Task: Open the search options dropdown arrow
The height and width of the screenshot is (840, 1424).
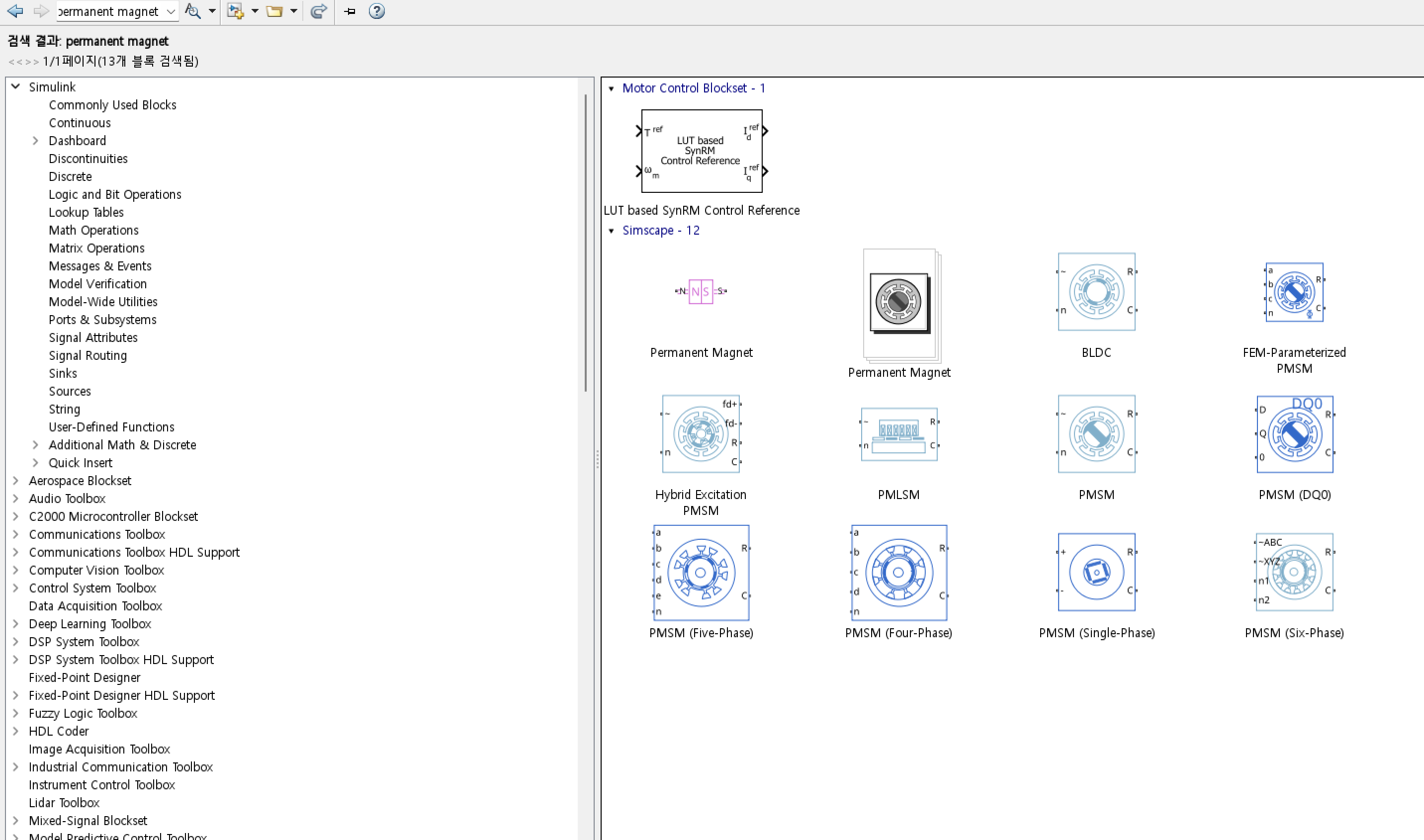Action: click(212, 11)
